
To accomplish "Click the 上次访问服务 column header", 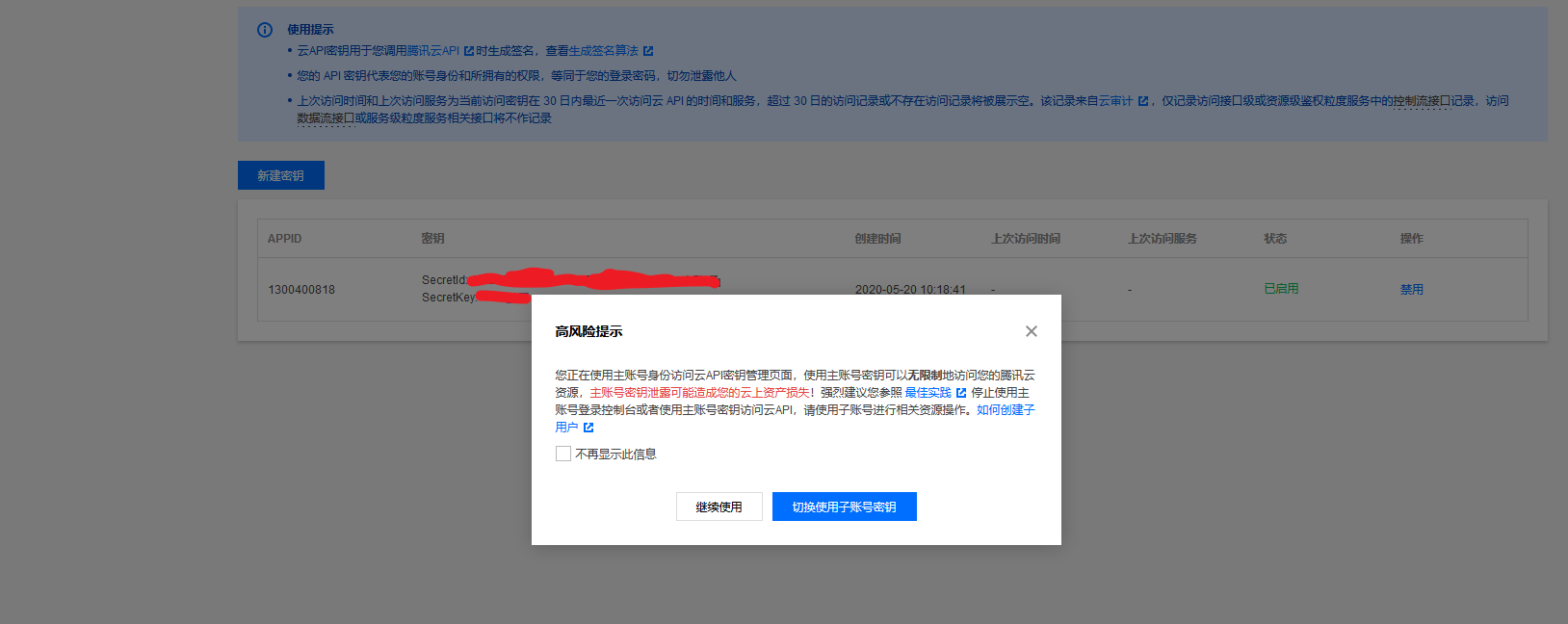I will (1163, 239).
